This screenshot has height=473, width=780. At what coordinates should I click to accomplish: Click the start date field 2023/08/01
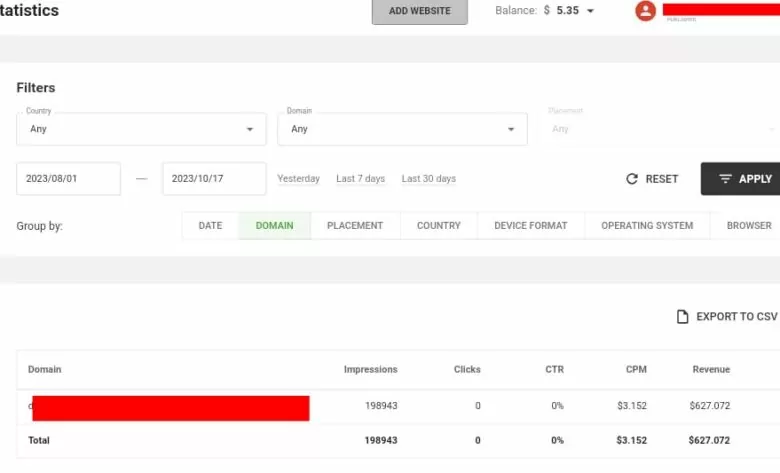(x=69, y=179)
